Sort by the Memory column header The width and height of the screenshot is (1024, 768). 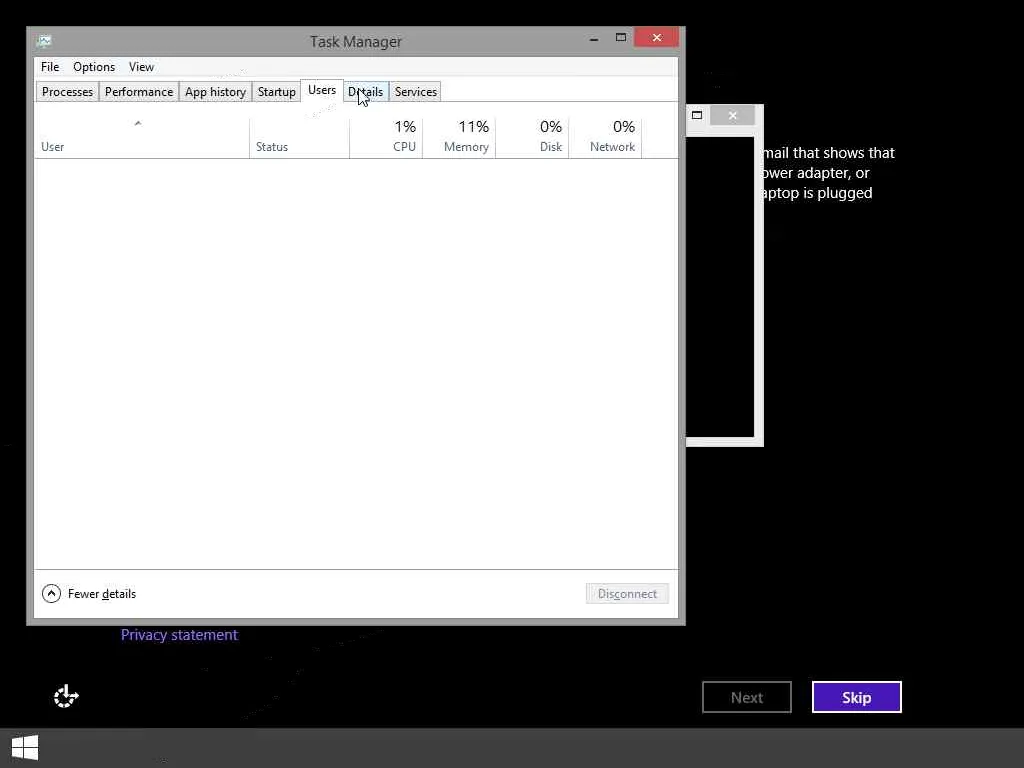click(459, 137)
